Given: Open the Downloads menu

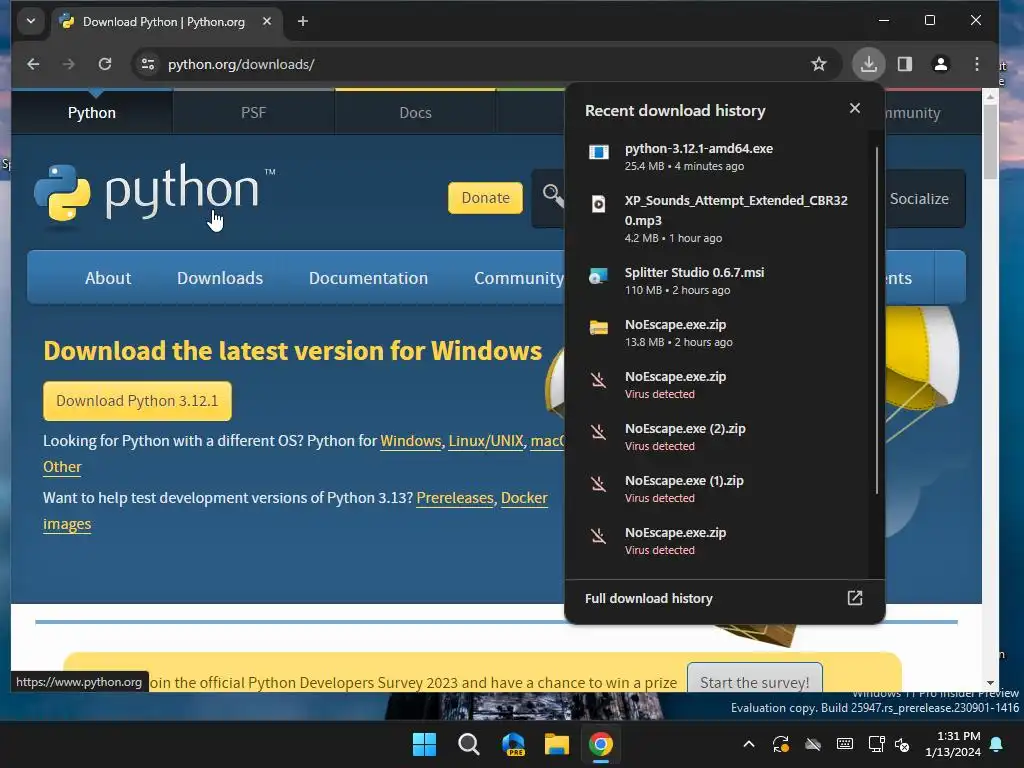Looking at the screenshot, I should pos(220,278).
